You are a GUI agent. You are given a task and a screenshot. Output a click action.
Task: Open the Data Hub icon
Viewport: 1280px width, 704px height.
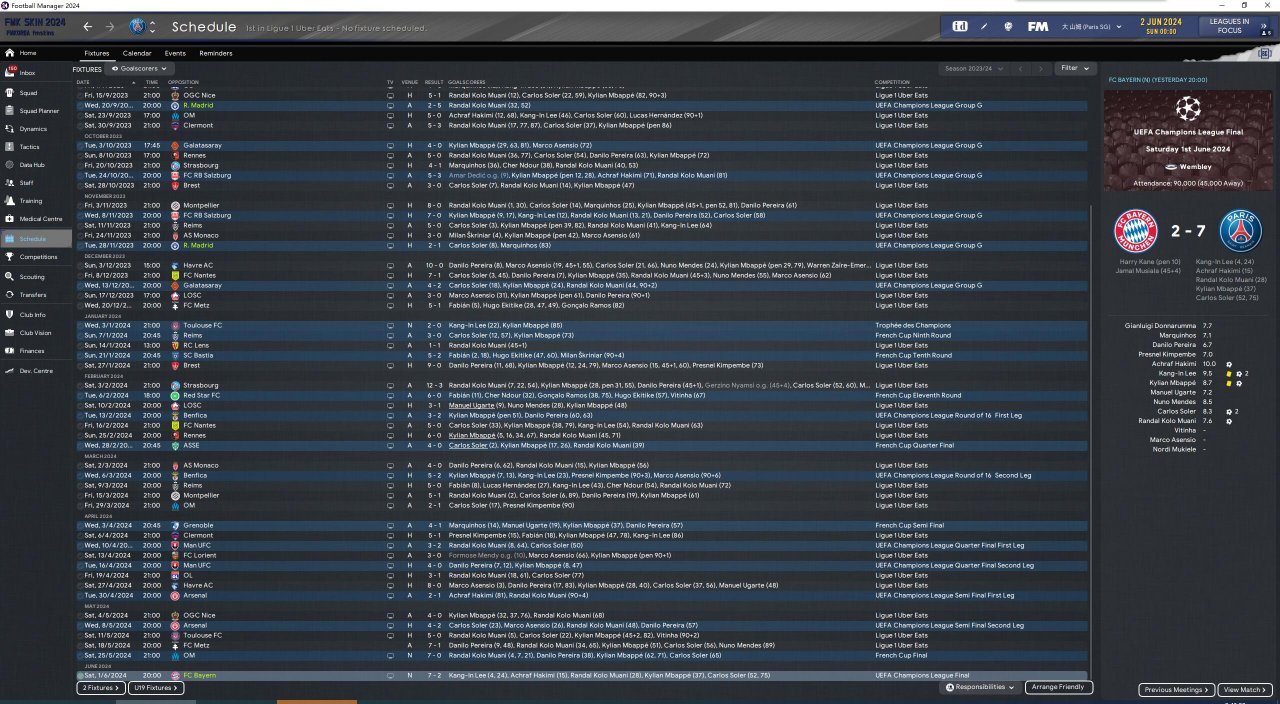click(9, 165)
